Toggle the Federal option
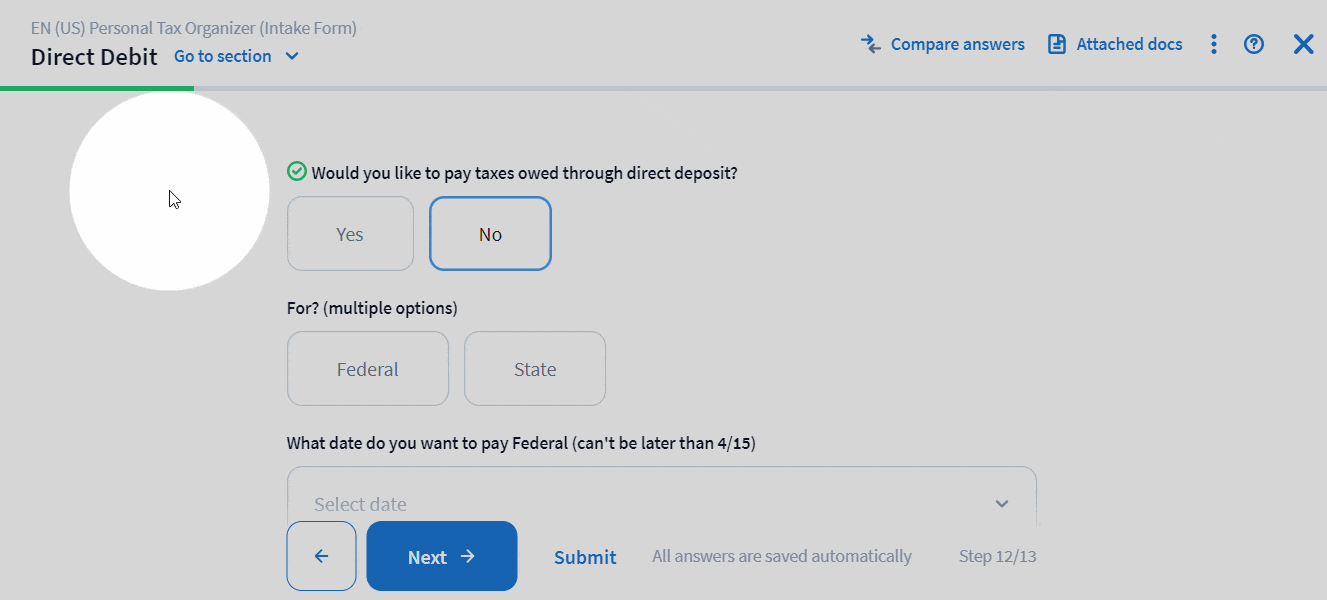 click(367, 369)
